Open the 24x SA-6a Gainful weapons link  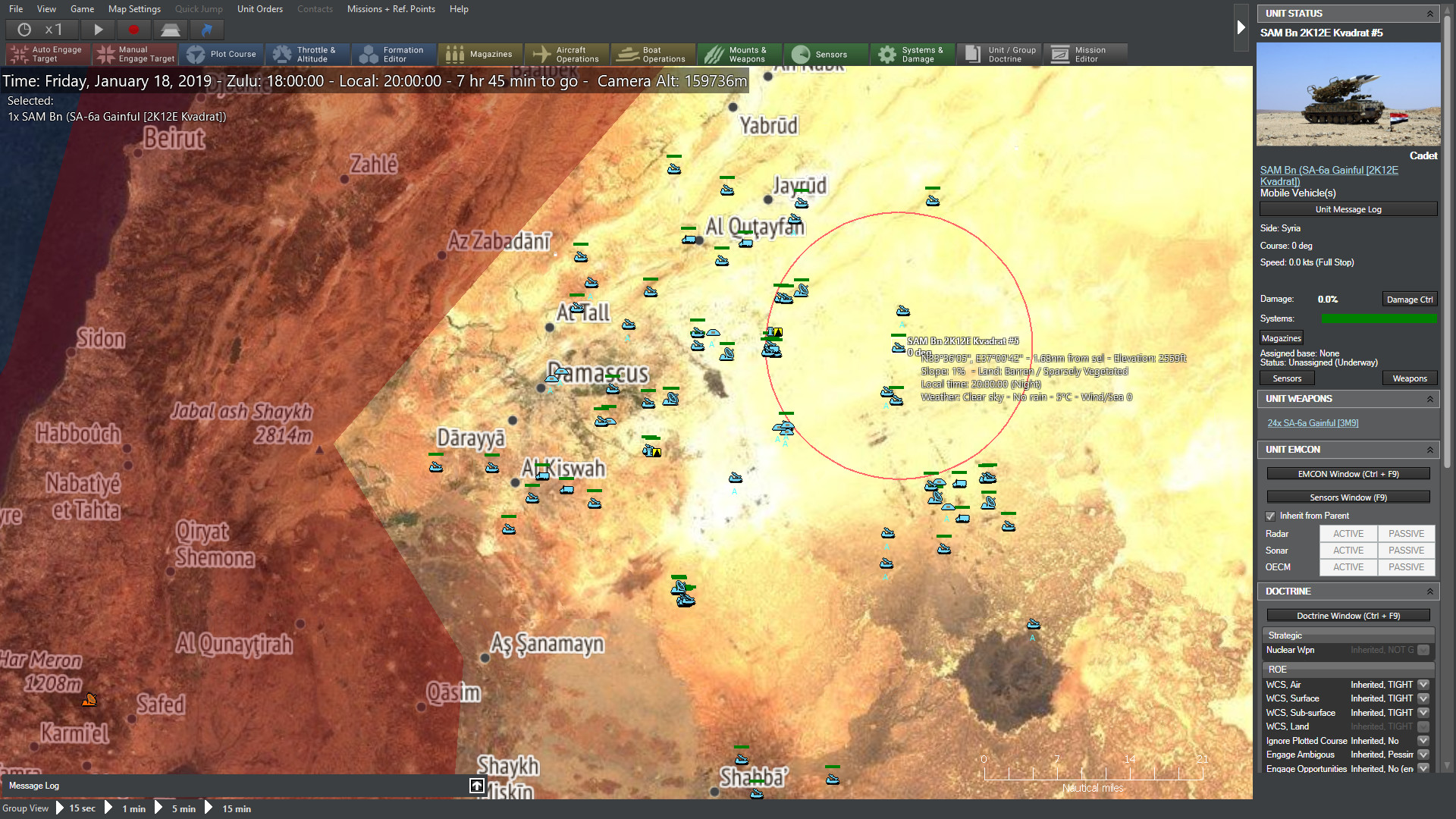coord(1313,422)
